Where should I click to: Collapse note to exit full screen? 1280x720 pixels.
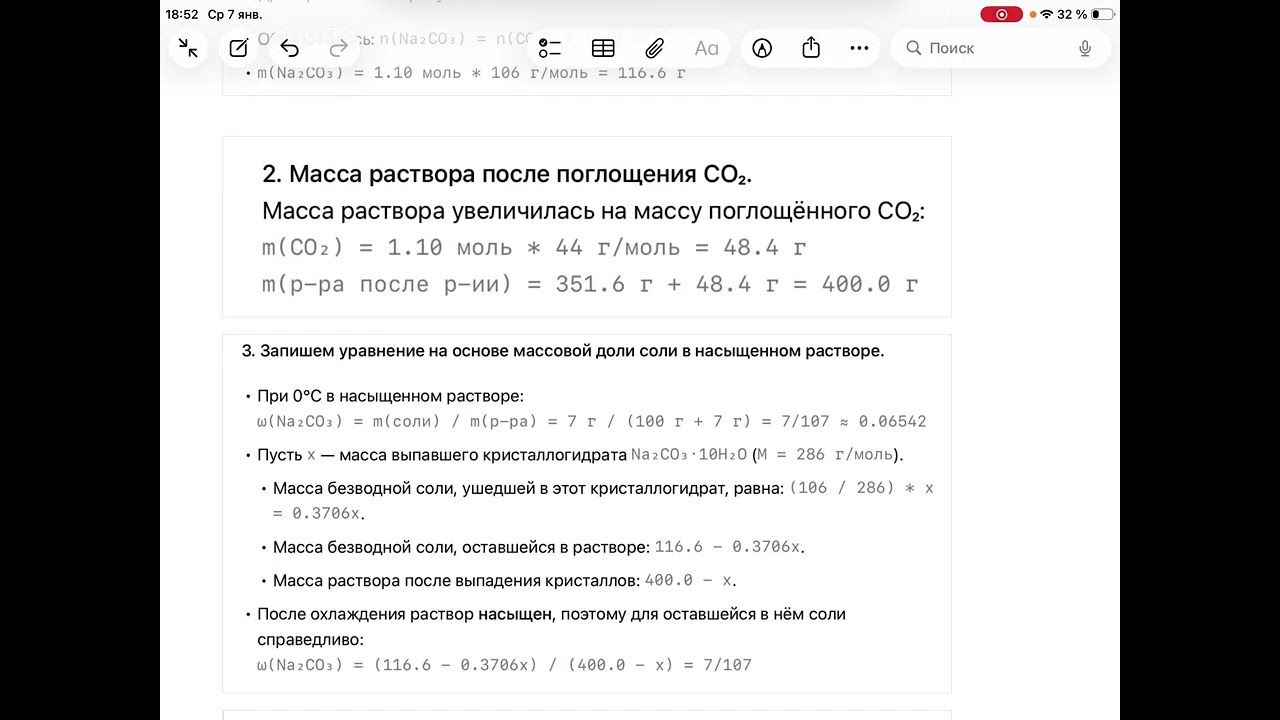(x=188, y=47)
